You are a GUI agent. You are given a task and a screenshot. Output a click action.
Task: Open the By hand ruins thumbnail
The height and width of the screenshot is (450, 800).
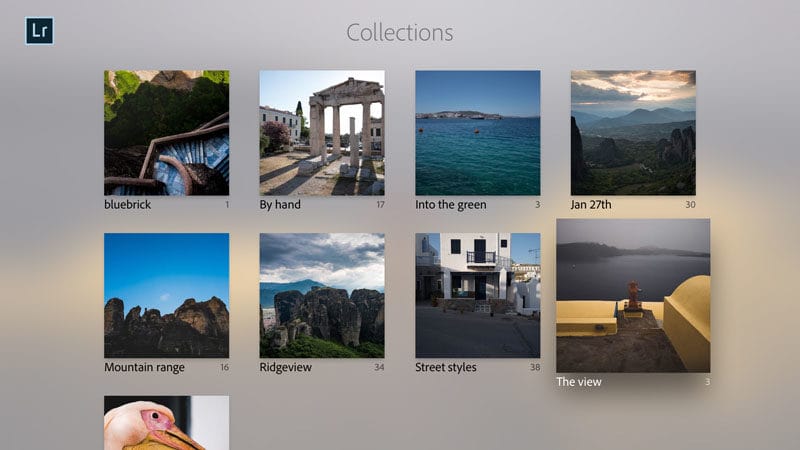[322, 132]
